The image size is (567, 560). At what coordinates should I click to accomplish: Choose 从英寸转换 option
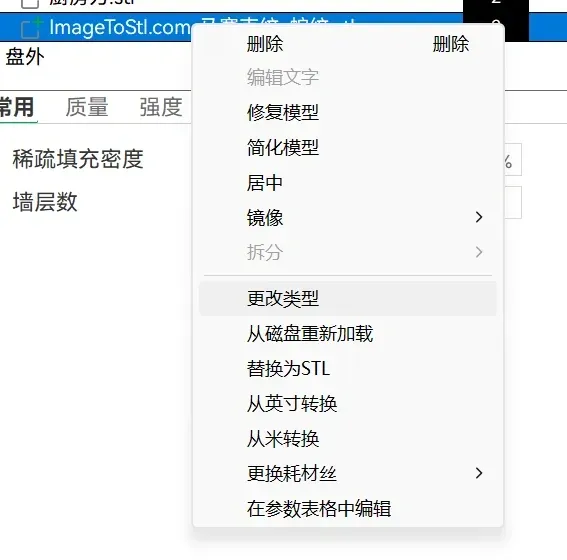pyautogui.click(x=348, y=403)
